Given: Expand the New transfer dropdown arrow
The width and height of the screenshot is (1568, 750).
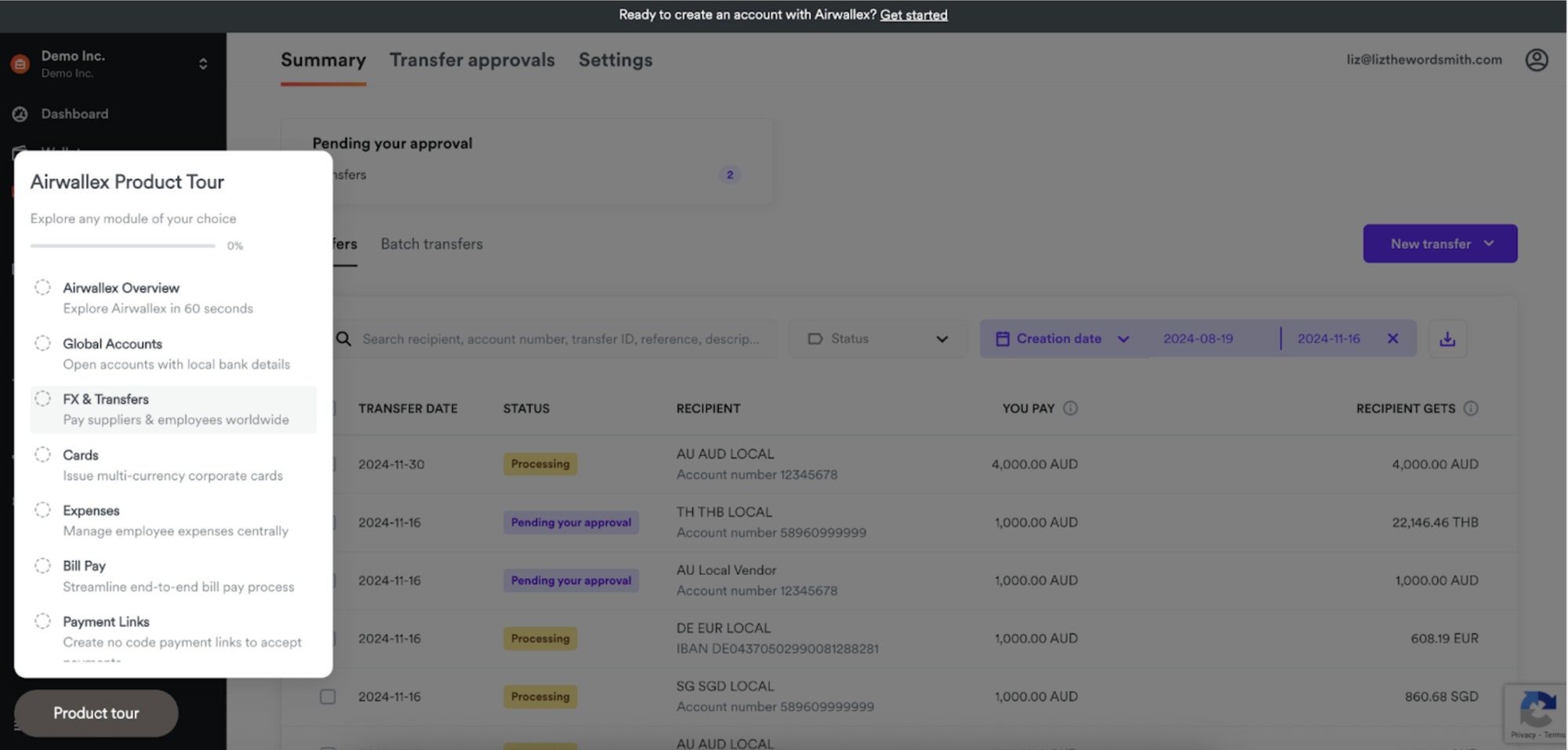Looking at the screenshot, I should click(1489, 244).
